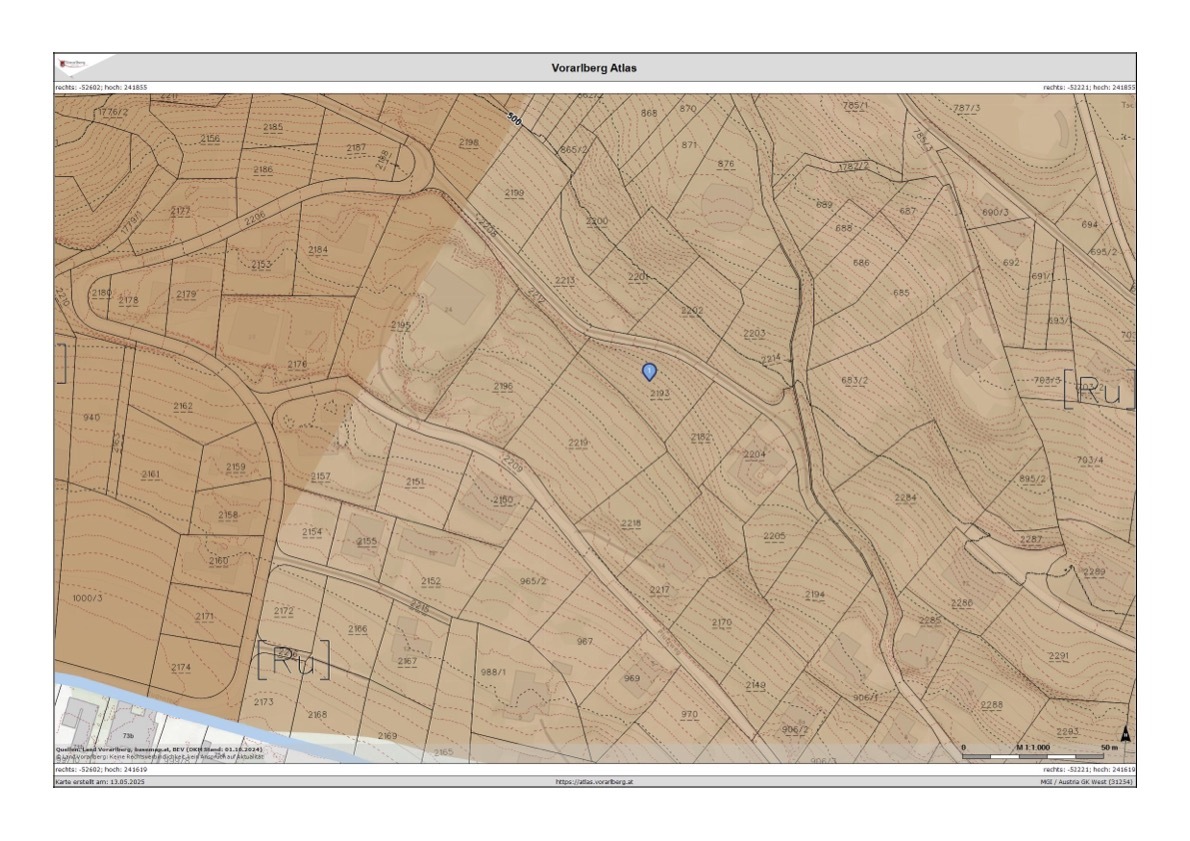
Task: Click parcel label 2176
Action: pyautogui.click(x=298, y=364)
